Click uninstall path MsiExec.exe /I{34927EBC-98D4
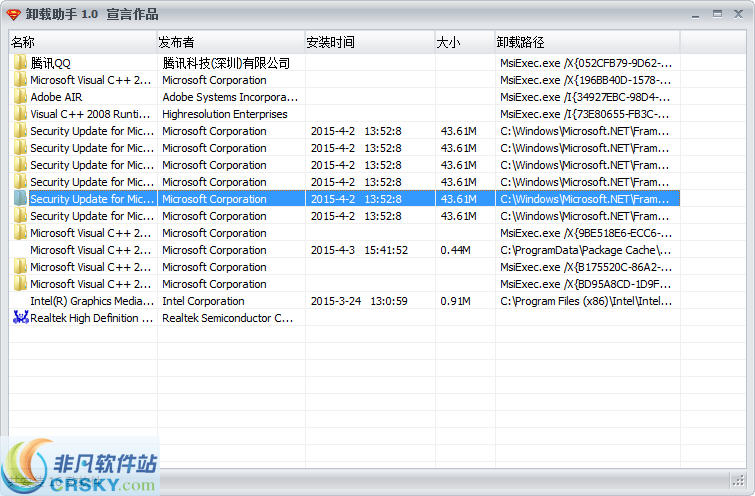755x496 pixels. point(585,97)
